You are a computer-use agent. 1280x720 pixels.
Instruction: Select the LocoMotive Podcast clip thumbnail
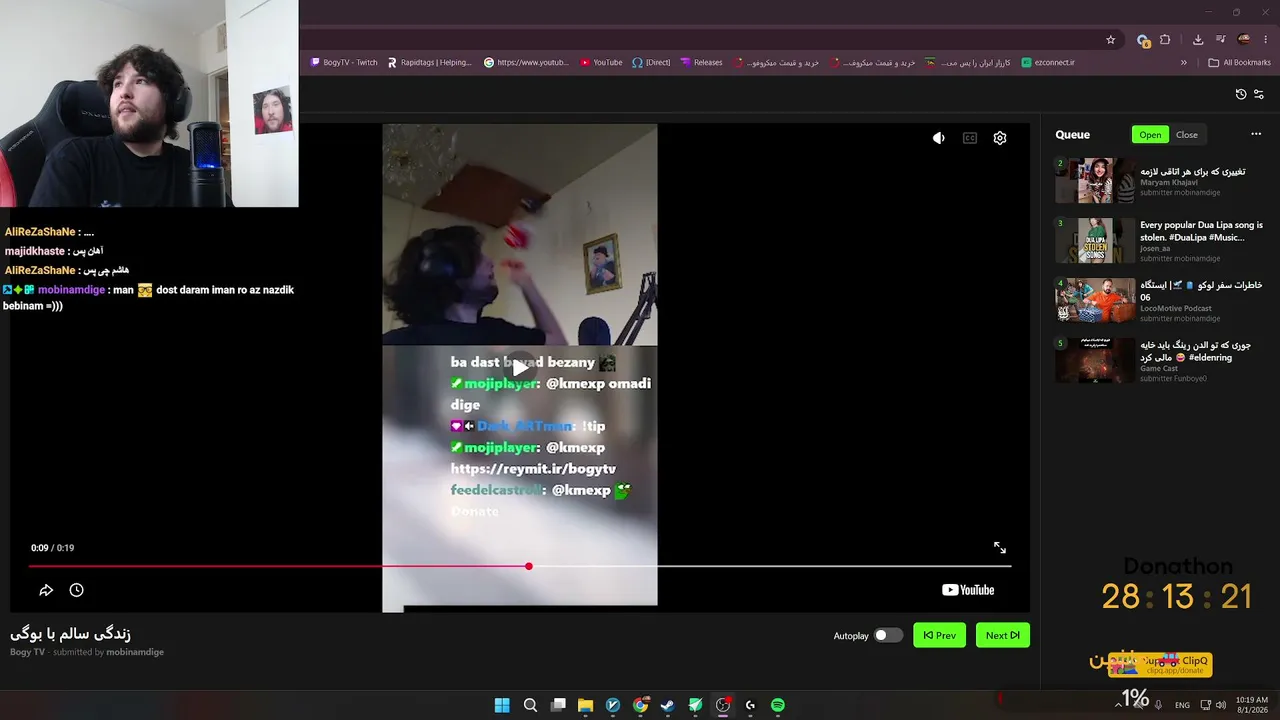[1095, 301]
